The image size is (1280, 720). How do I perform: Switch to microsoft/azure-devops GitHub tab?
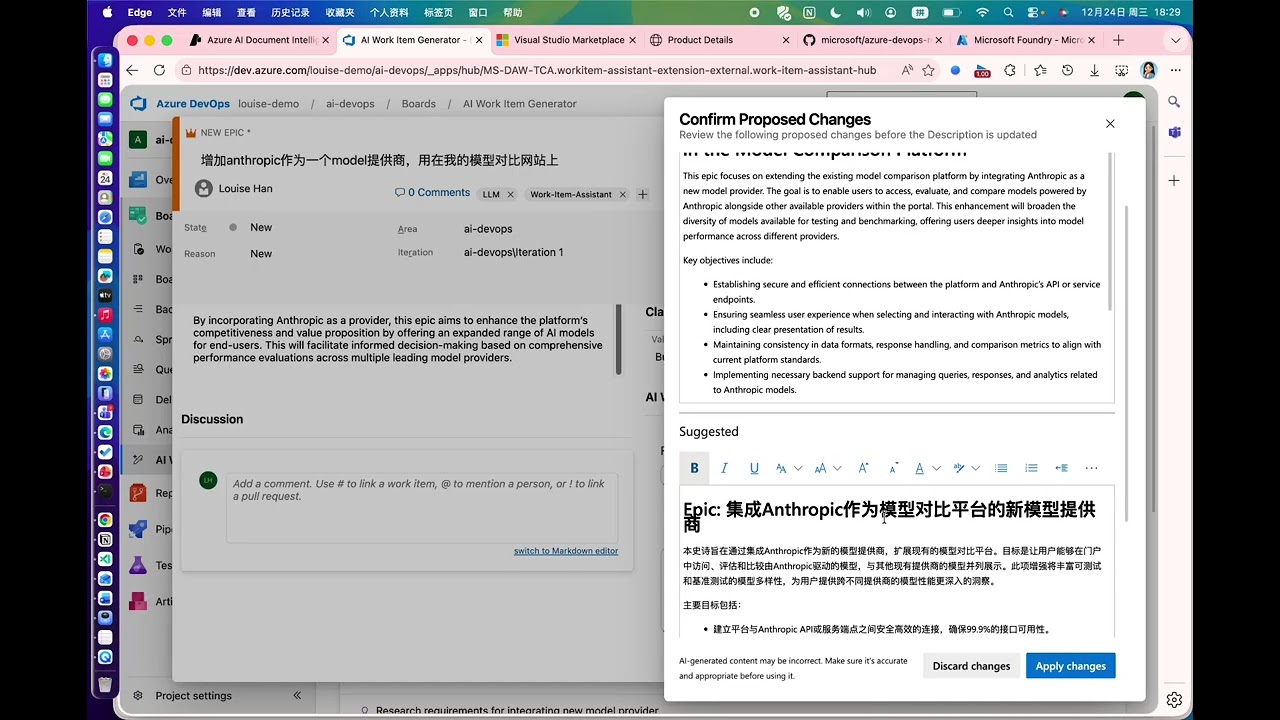(874, 40)
